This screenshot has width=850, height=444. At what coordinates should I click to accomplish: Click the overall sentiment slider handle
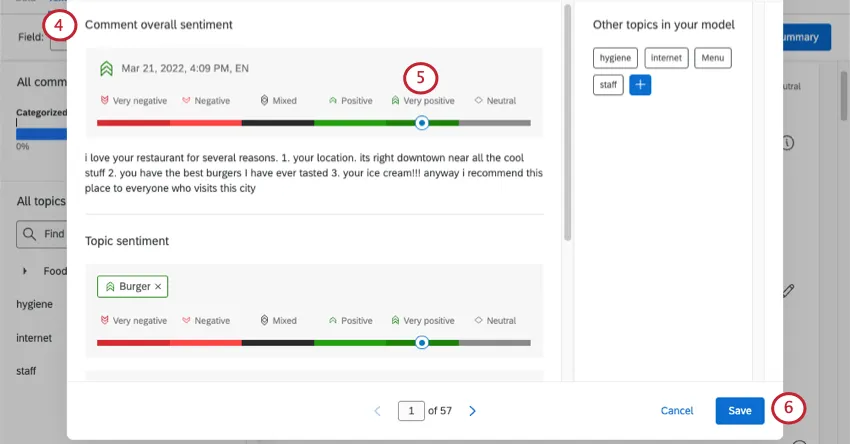pos(422,123)
